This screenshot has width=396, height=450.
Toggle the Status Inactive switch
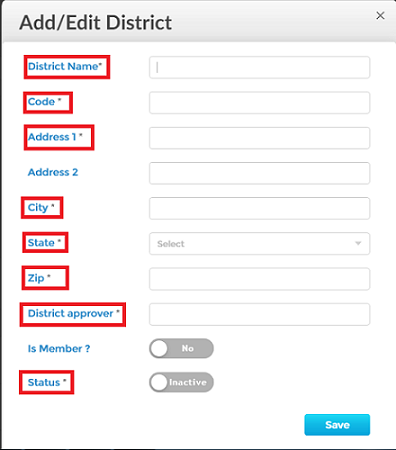(181, 382)
